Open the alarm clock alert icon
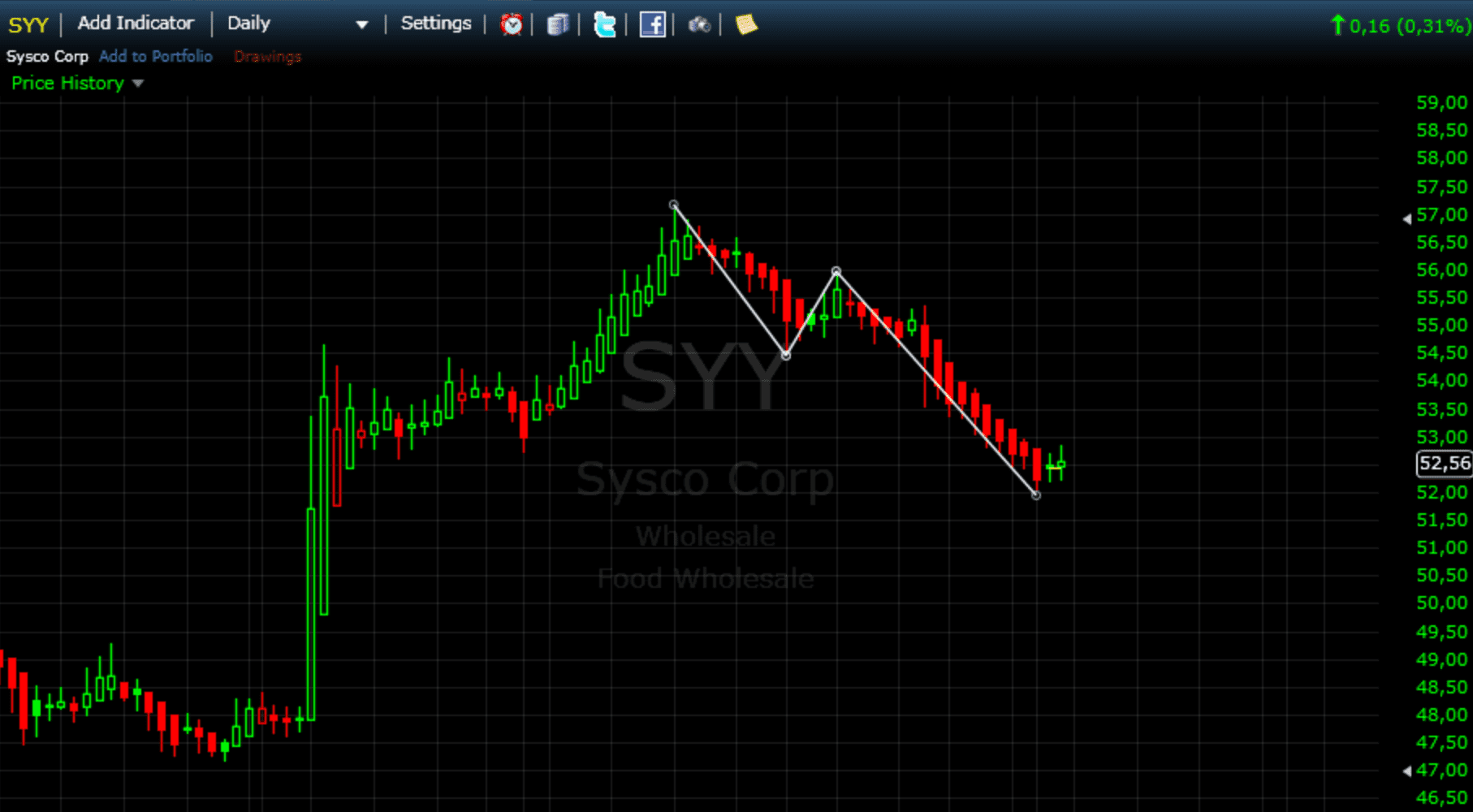 click(x=511, y=24)
